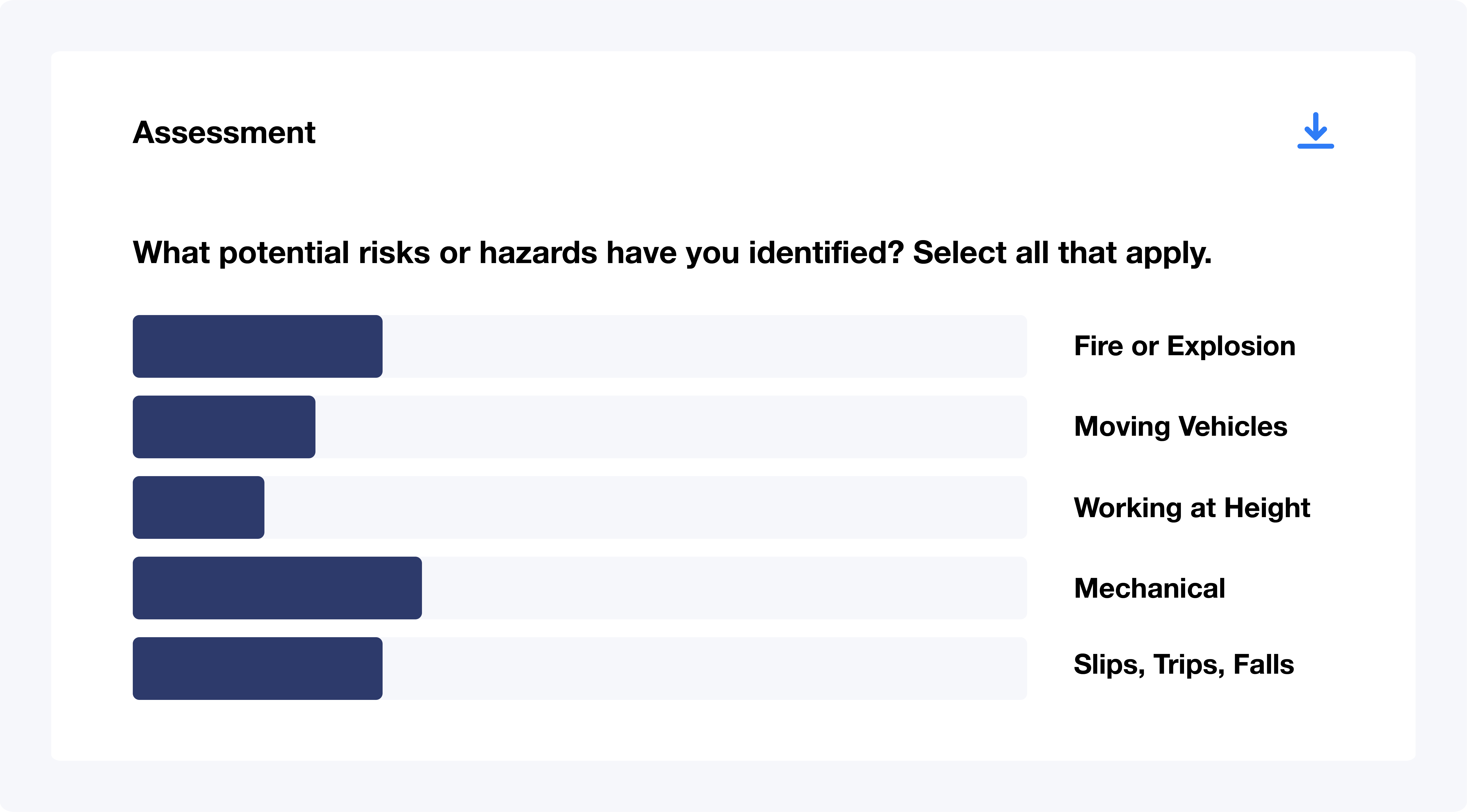Click empty track of Slips, Trips, Falls bar
This screenshot has height=812, width=1467.
tap(704, 669)
